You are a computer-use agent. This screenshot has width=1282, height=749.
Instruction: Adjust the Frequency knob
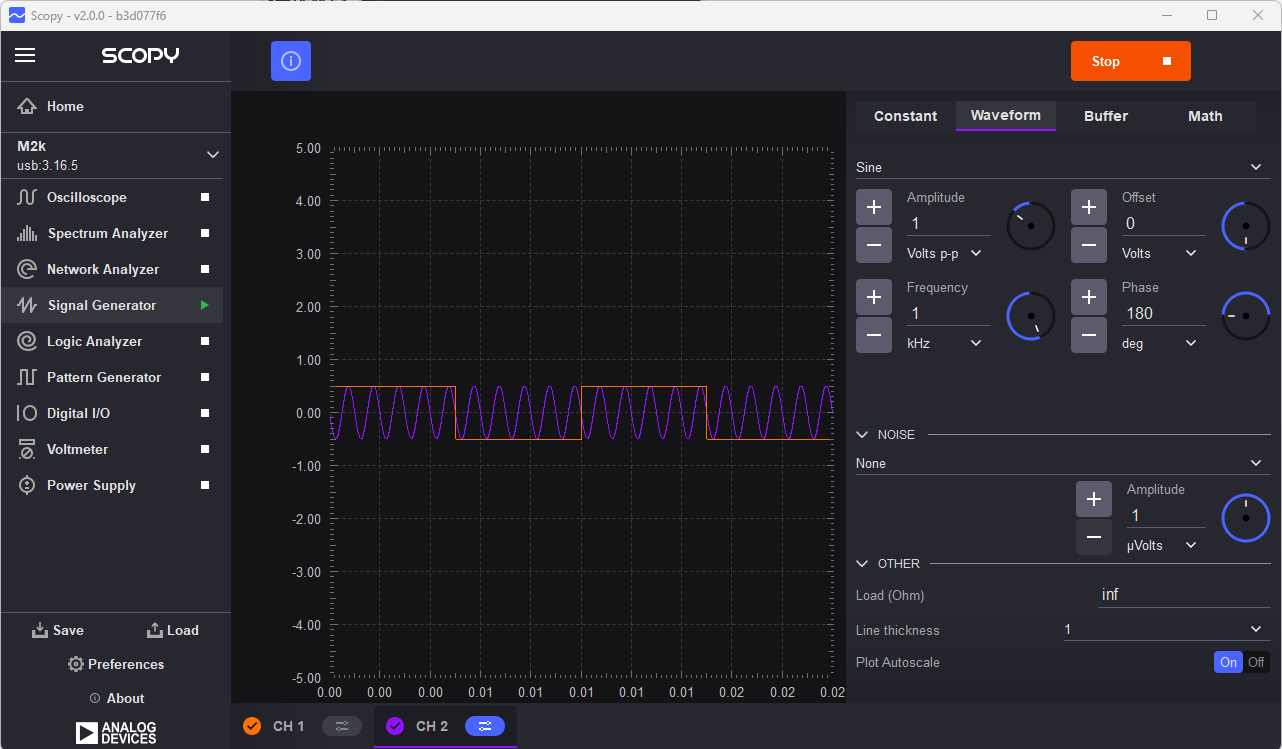click(1031, 316)
